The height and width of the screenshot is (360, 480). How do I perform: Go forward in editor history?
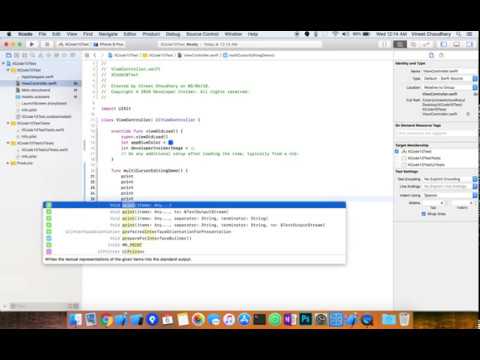tap(102, 55)
